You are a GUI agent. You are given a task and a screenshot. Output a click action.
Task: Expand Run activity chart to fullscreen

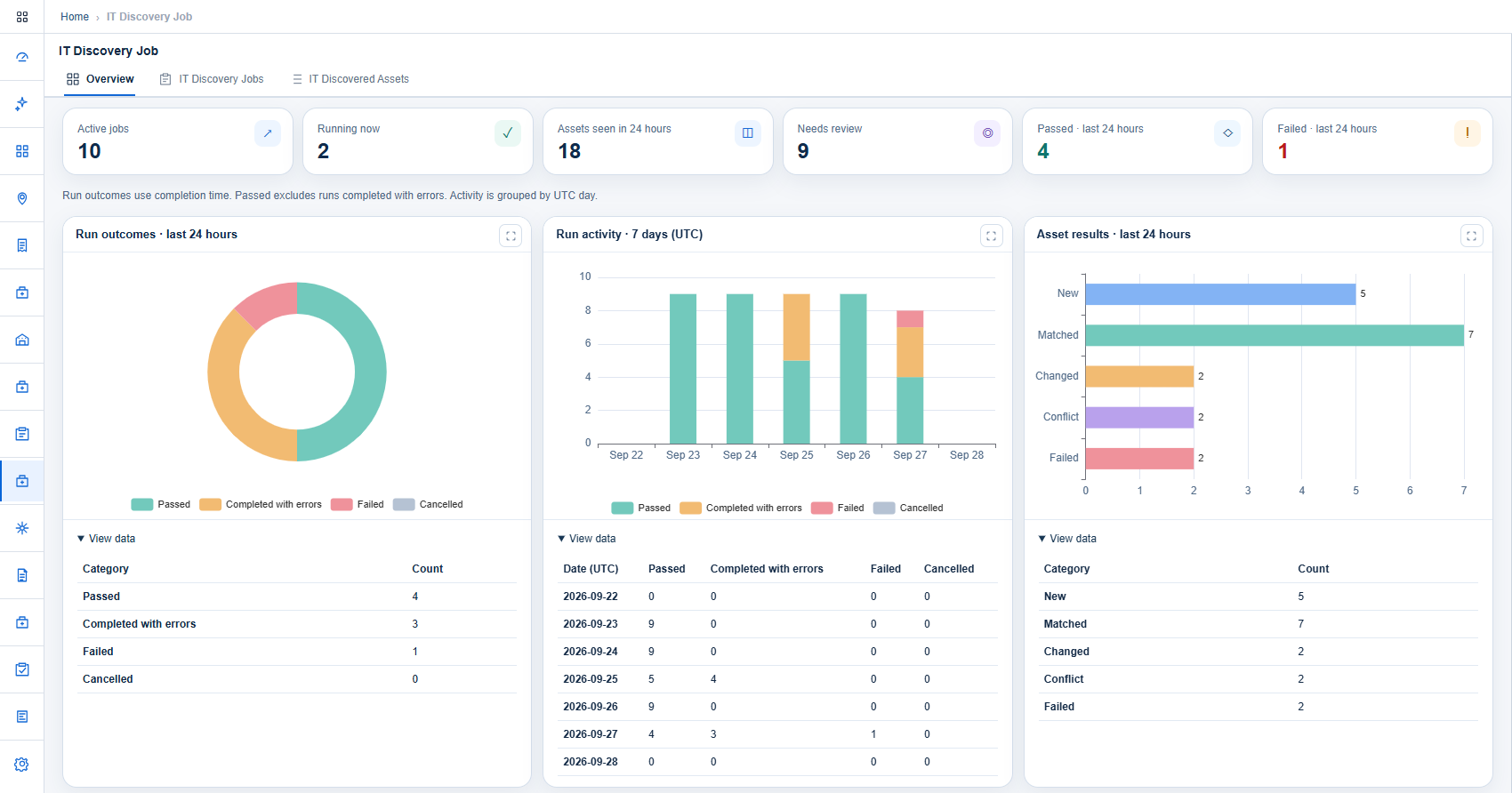click(x=992, y=236)
